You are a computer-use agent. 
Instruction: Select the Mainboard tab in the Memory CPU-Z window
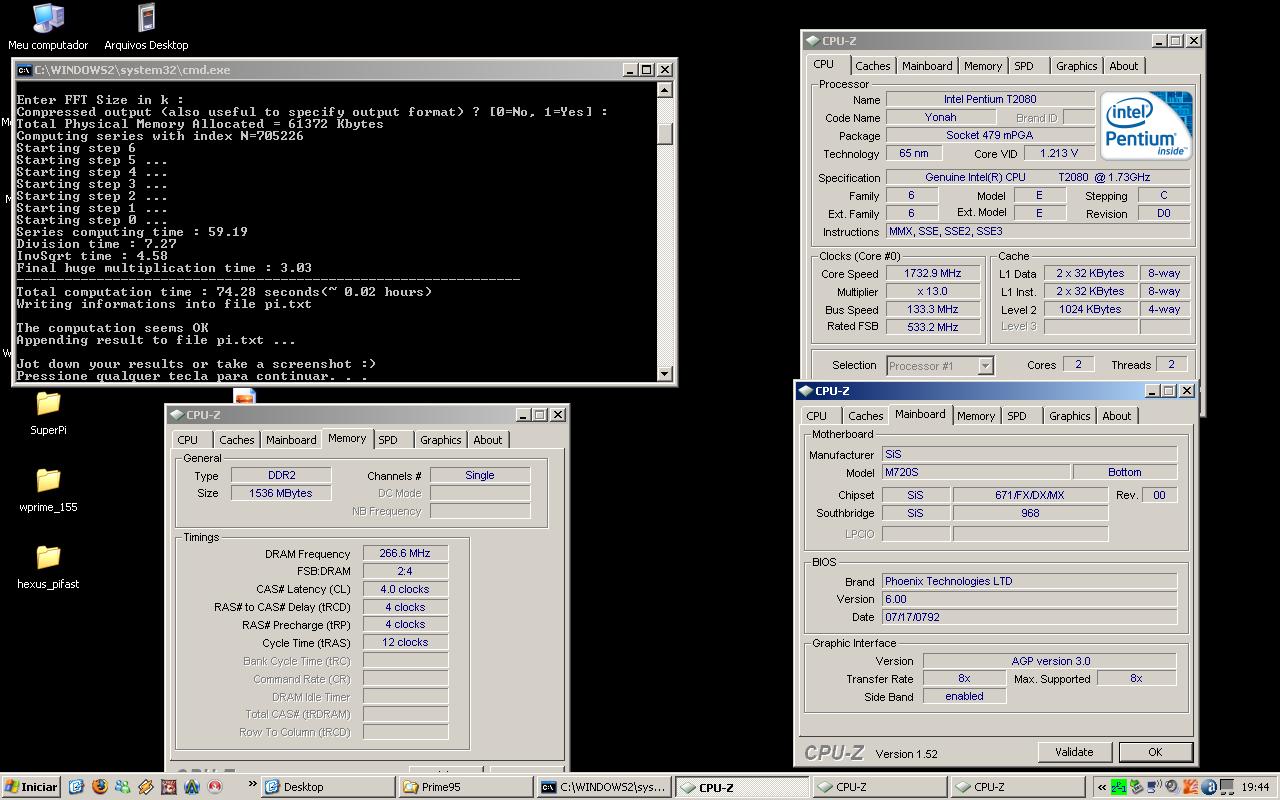(291, 440)
